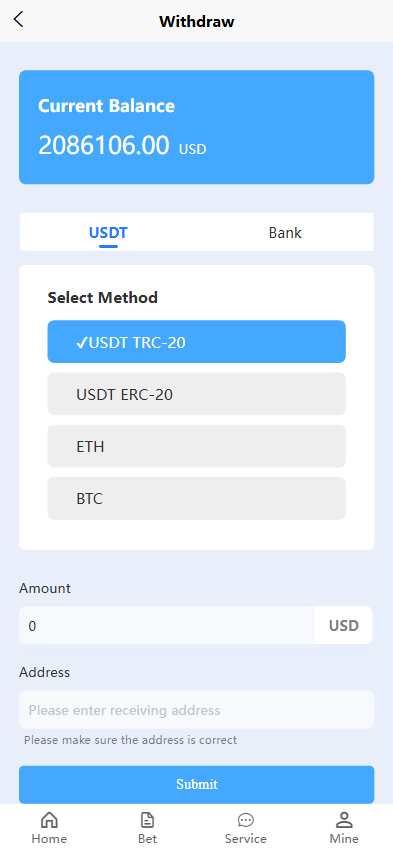Pick BTC as withdrawal method
The height and width of the screenshot is (851, 393).
[196, 498]
